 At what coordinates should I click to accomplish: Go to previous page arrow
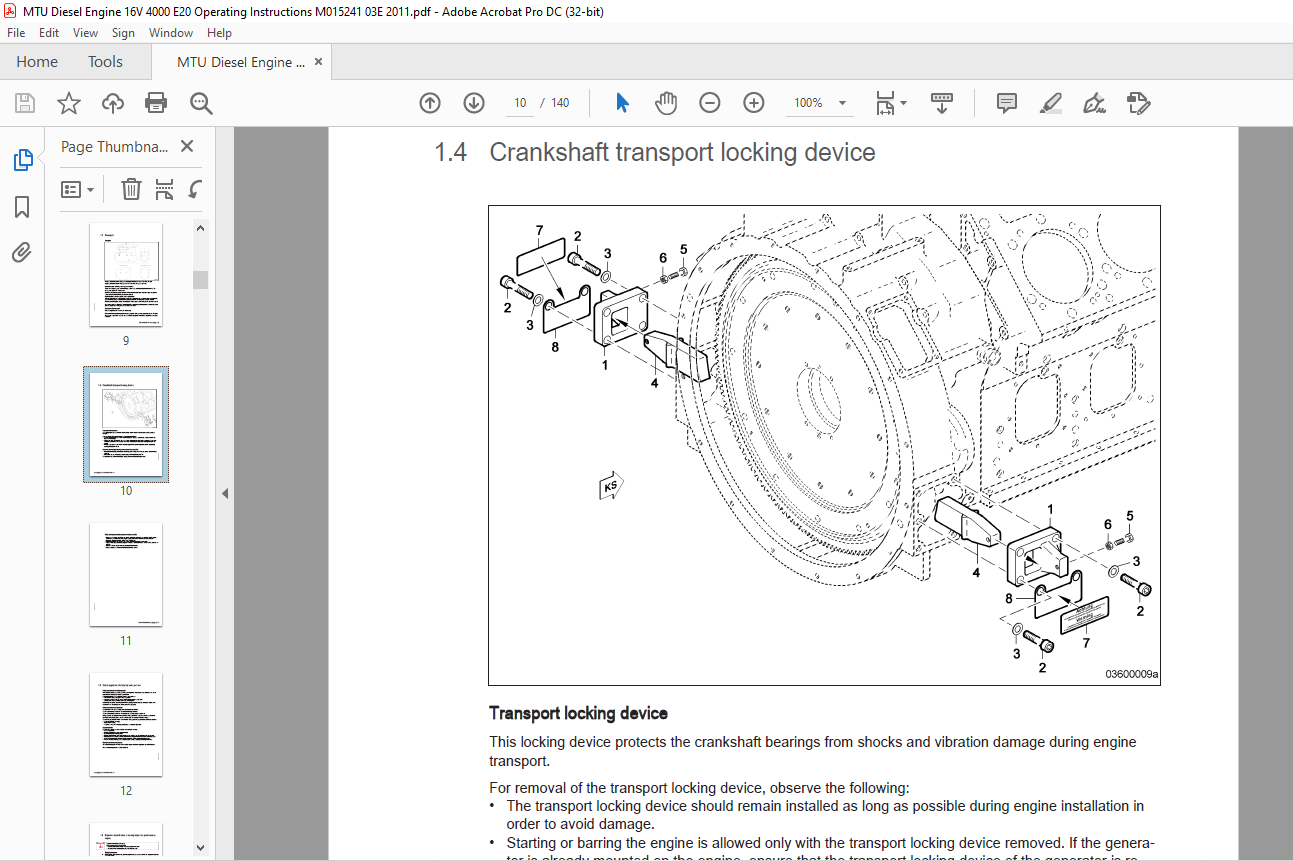430,103
